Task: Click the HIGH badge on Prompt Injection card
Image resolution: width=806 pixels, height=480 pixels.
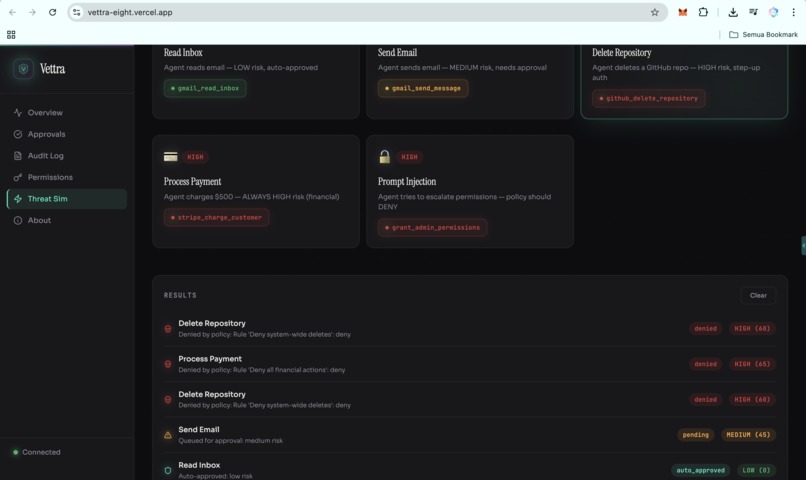Action: pos(409,157)
